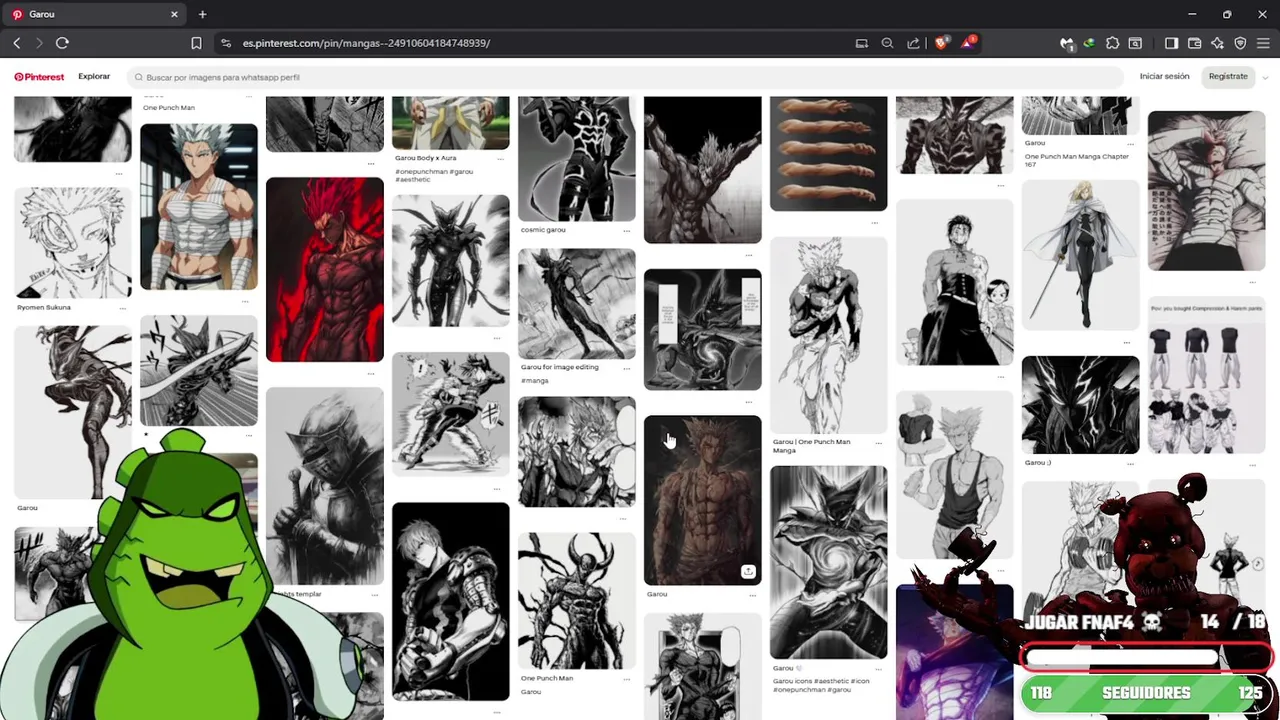Toggle the browser sidebar panel
The height and width of the screenshot is (720, 1280).
(1172, 43)
